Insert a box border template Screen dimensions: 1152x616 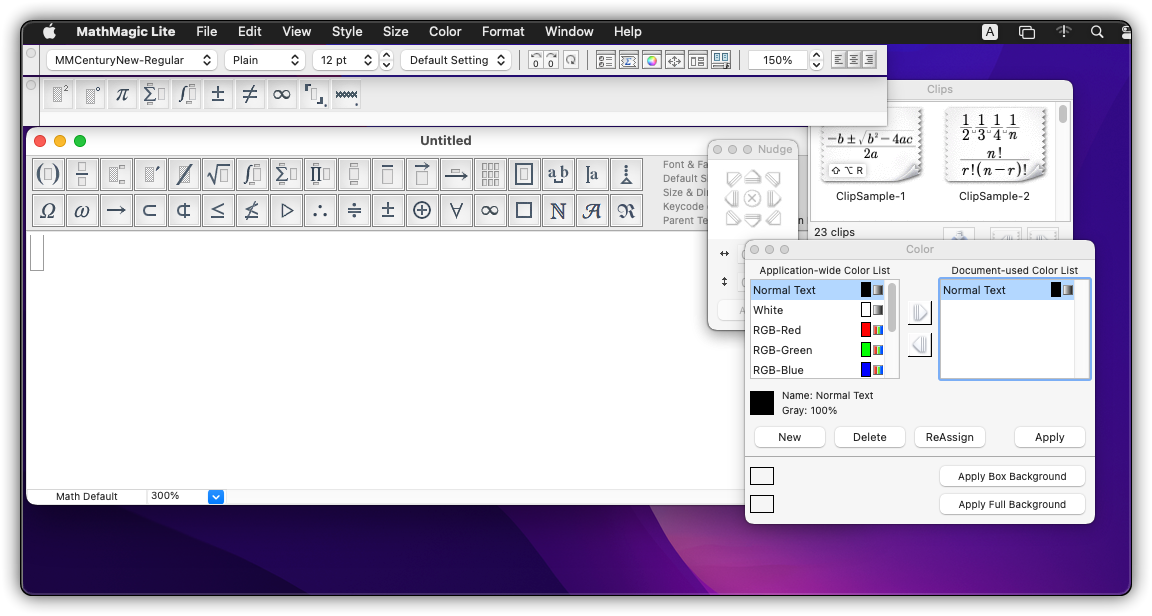point(524,175)
